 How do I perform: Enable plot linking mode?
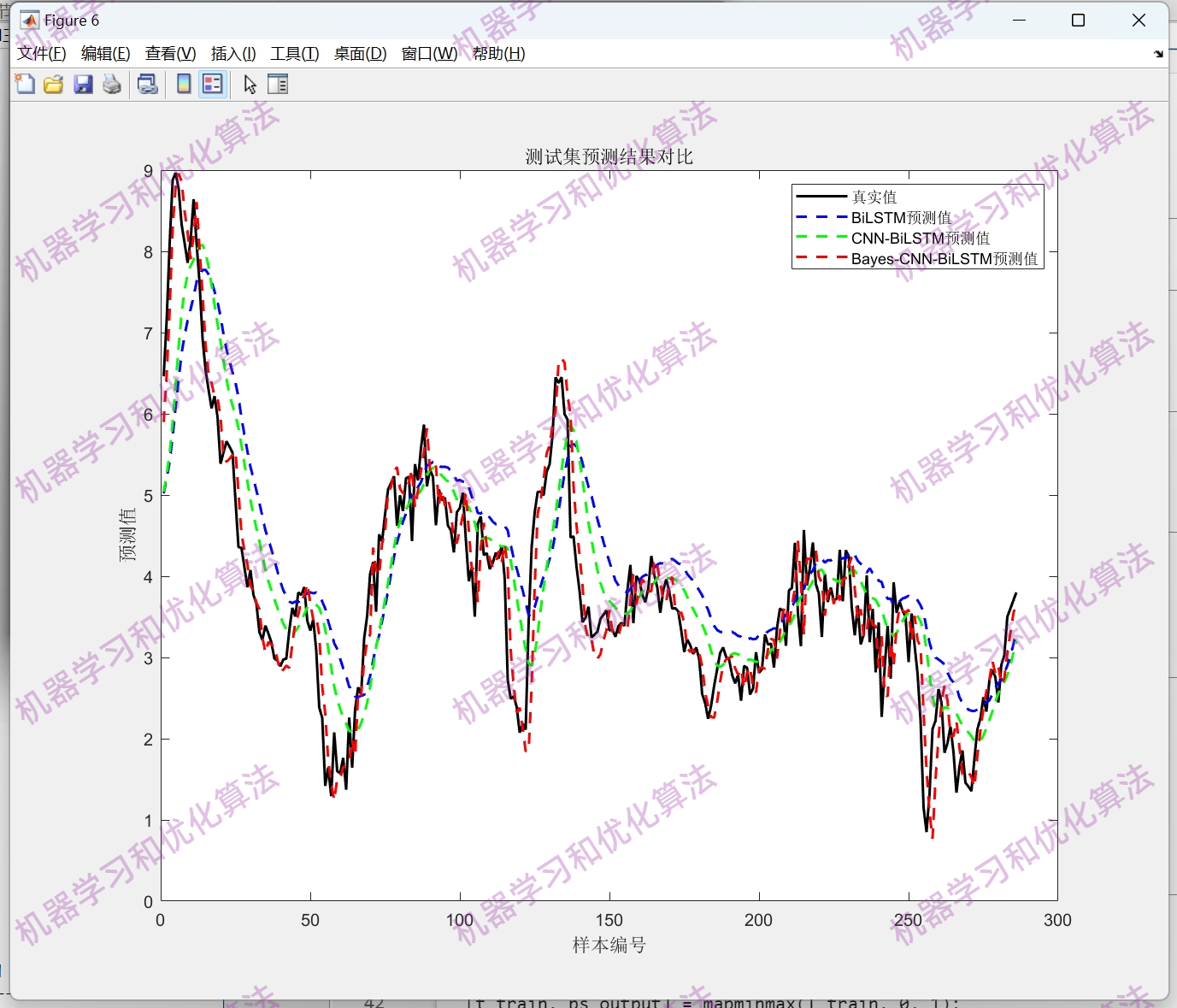(x=146, y=83)
